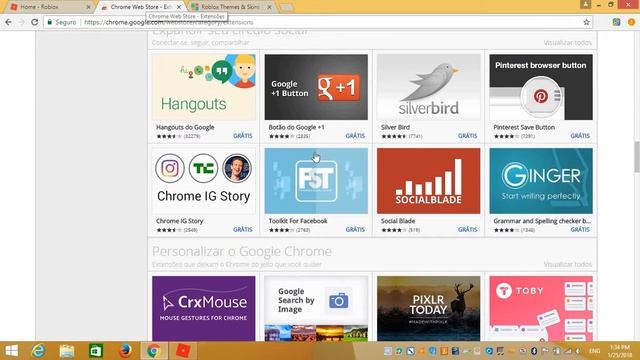Open the Google Search by Image thumbnail
Viewport: 640px width, 360px height.
(316, 309)
